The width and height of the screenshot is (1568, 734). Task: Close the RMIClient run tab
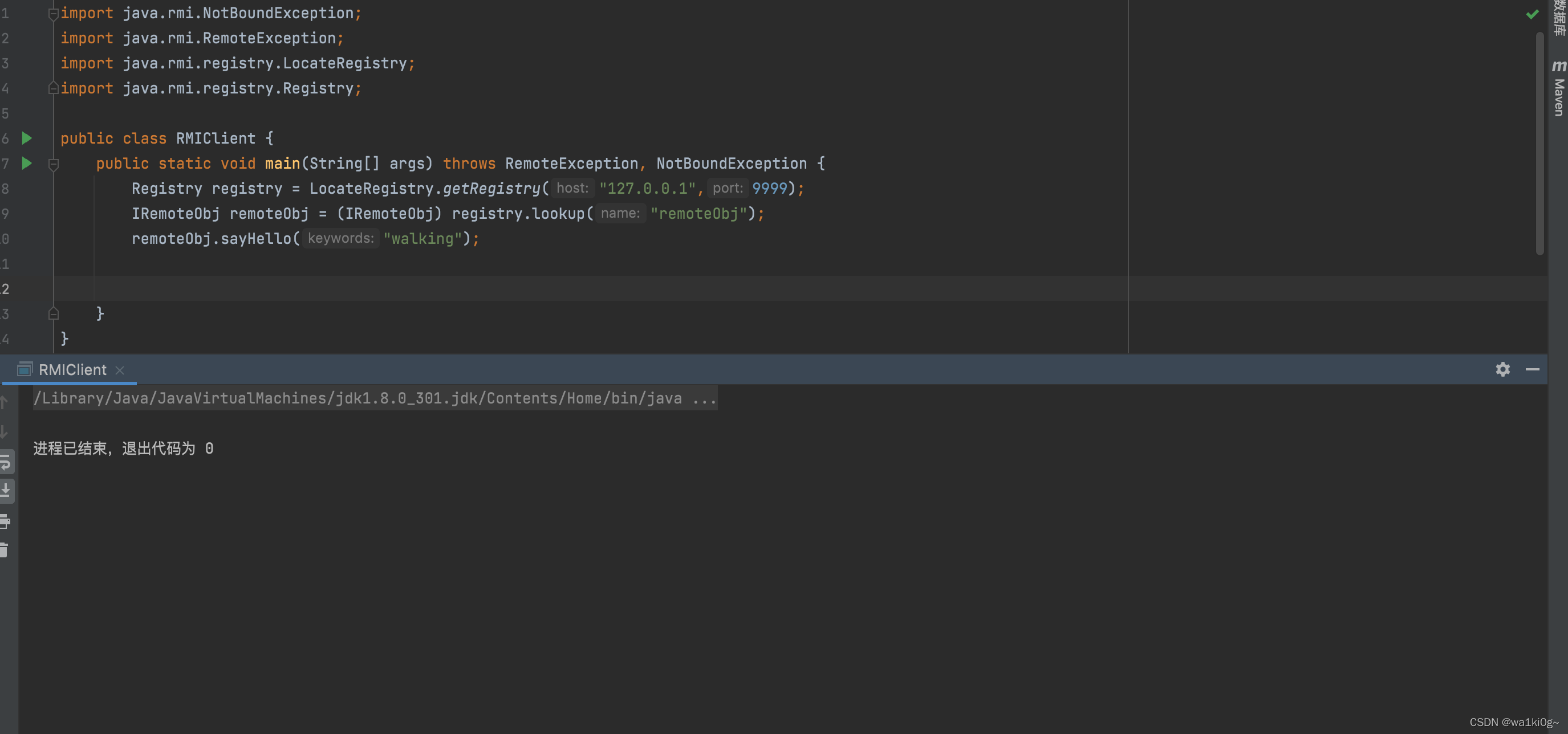coord(119,370)
